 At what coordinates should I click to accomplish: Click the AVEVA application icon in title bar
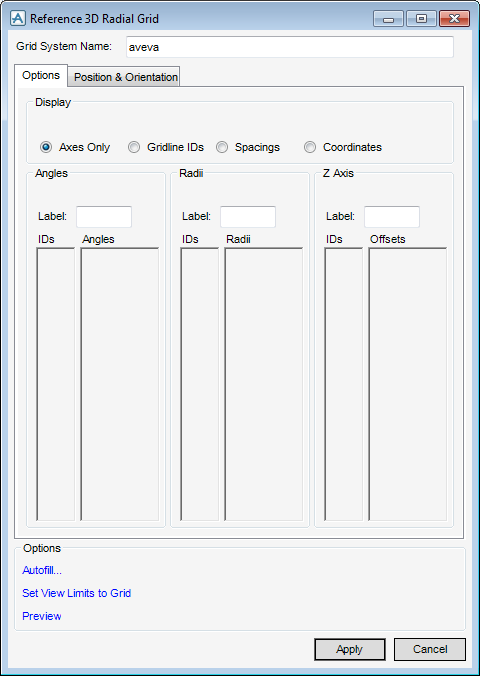pyautogui.click(x=18, y=19)
